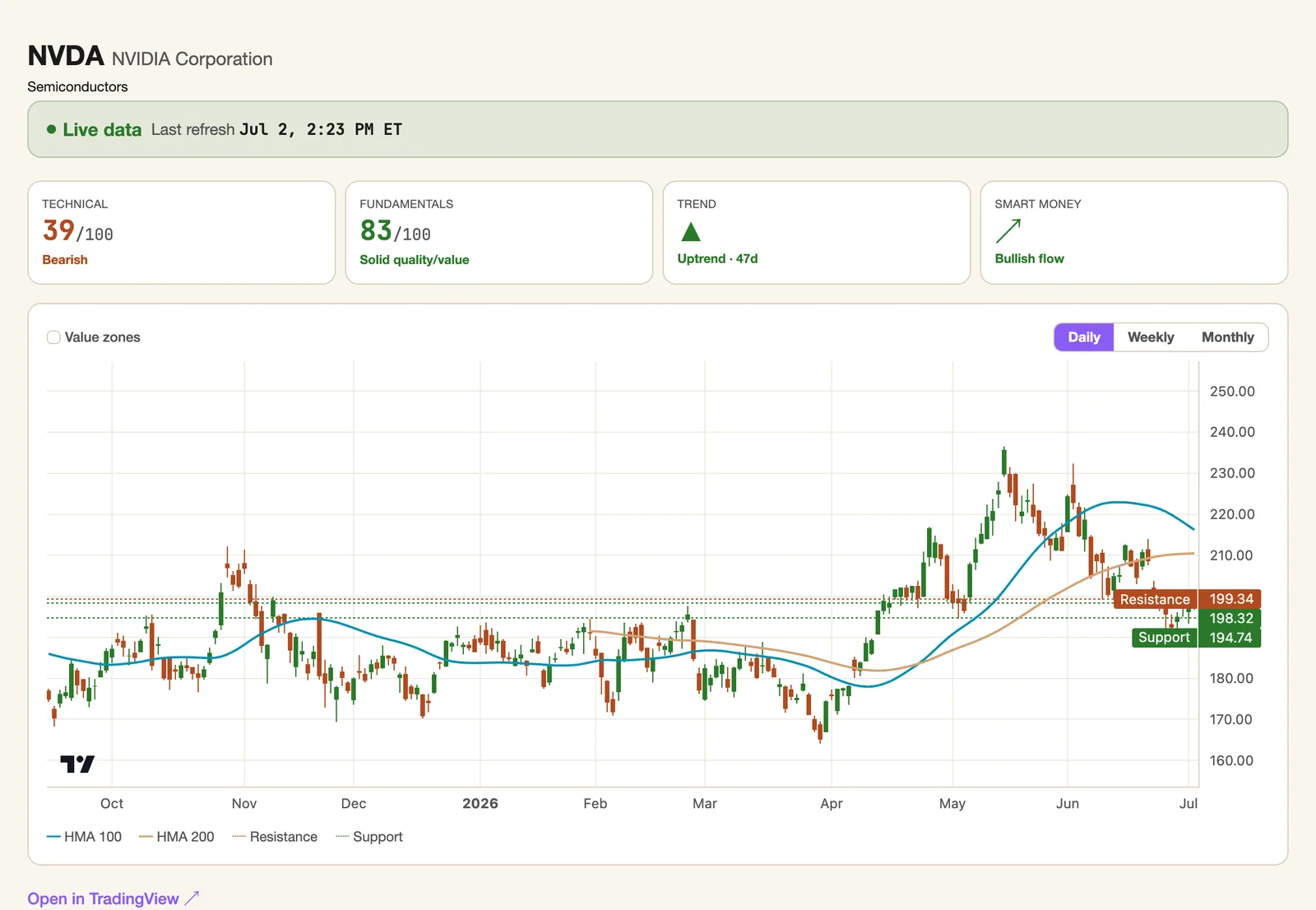
Task: Toggle Resistance legend entry
Action: point(275,837)
